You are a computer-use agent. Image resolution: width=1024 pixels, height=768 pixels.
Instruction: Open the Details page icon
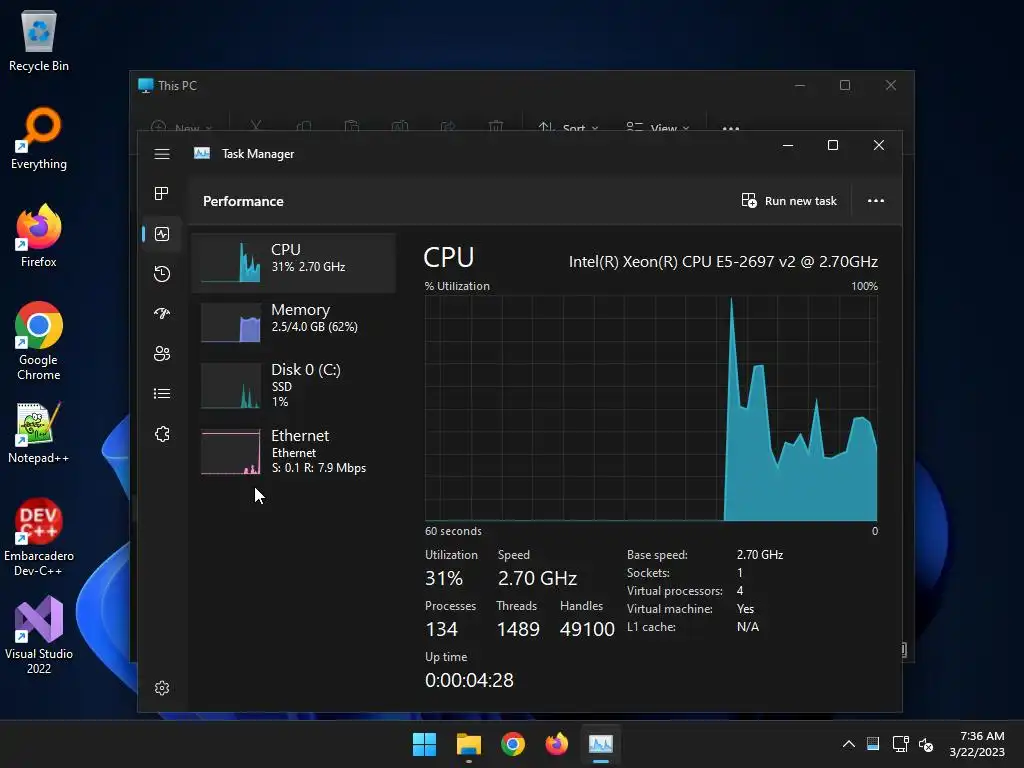point(162,393)
